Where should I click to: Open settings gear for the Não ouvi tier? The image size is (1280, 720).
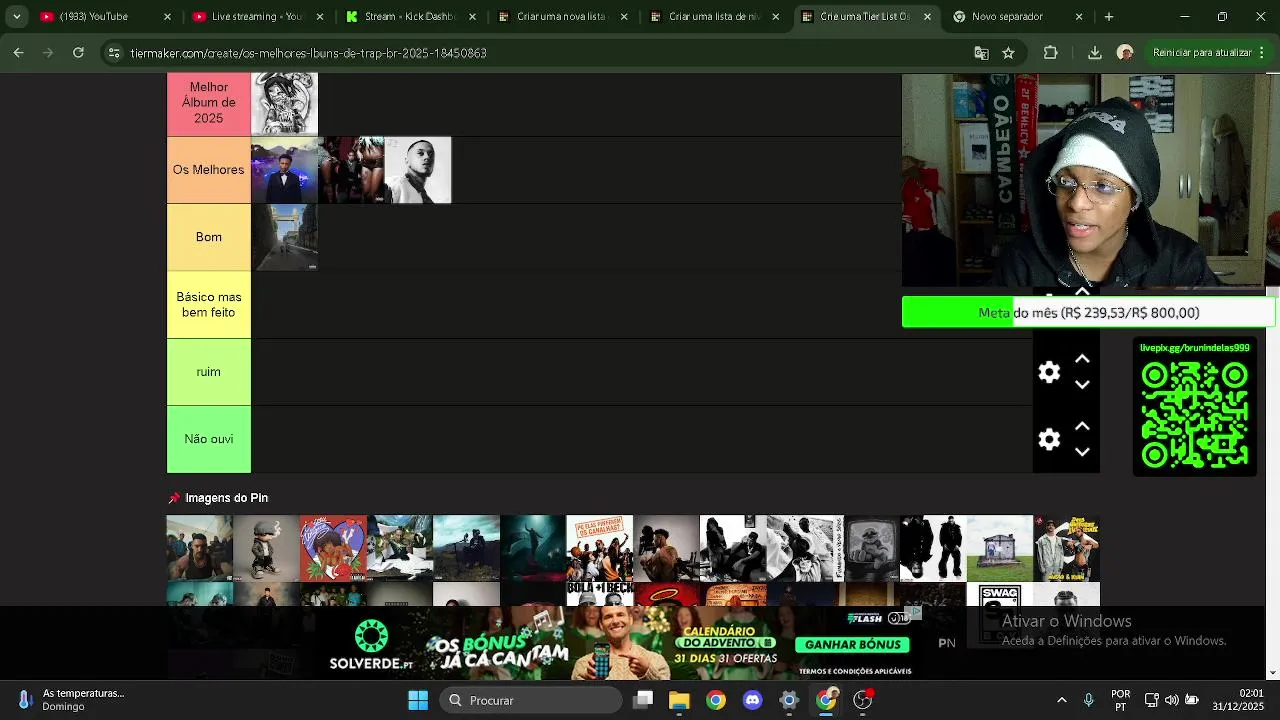[1049, 439]
